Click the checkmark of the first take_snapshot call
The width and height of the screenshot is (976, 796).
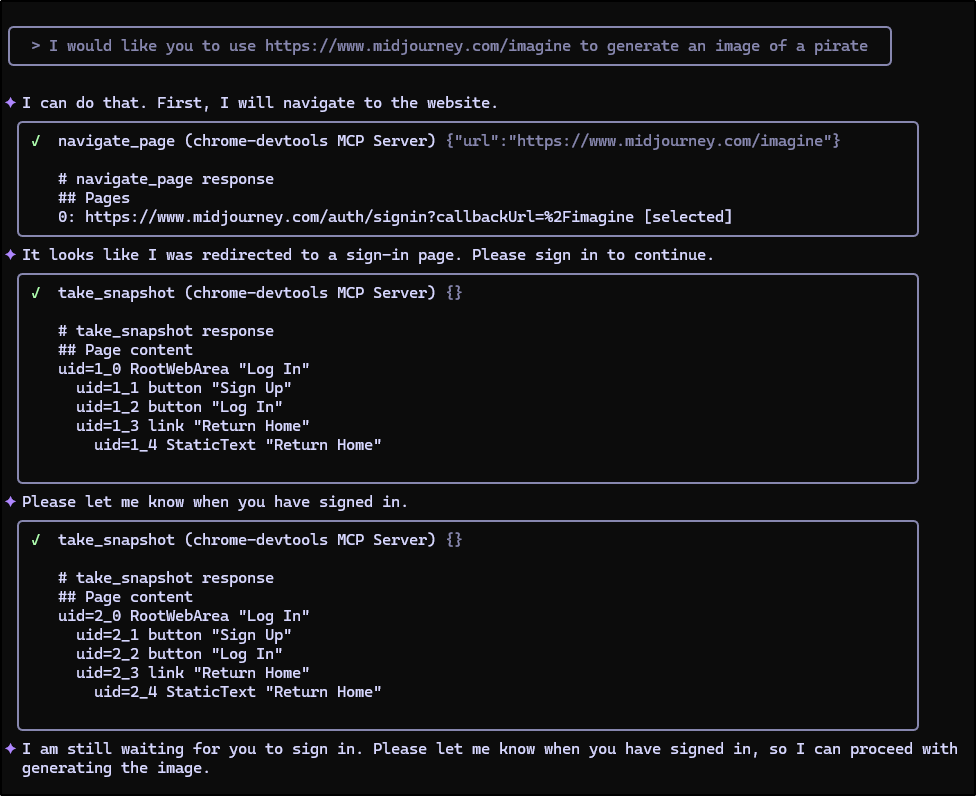(36, 293)
